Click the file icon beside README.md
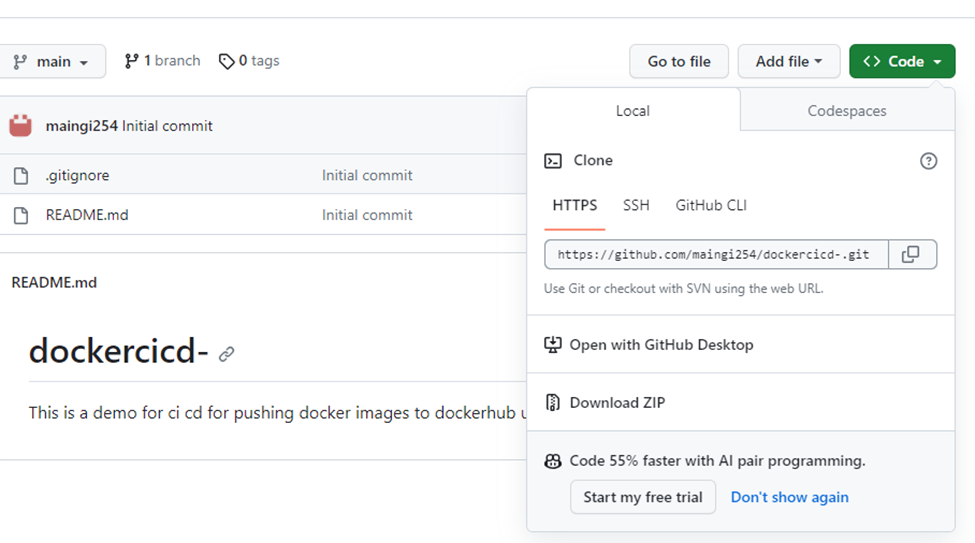Image resolution: width=975 pixels, height=543 pixels. [21, 215]
